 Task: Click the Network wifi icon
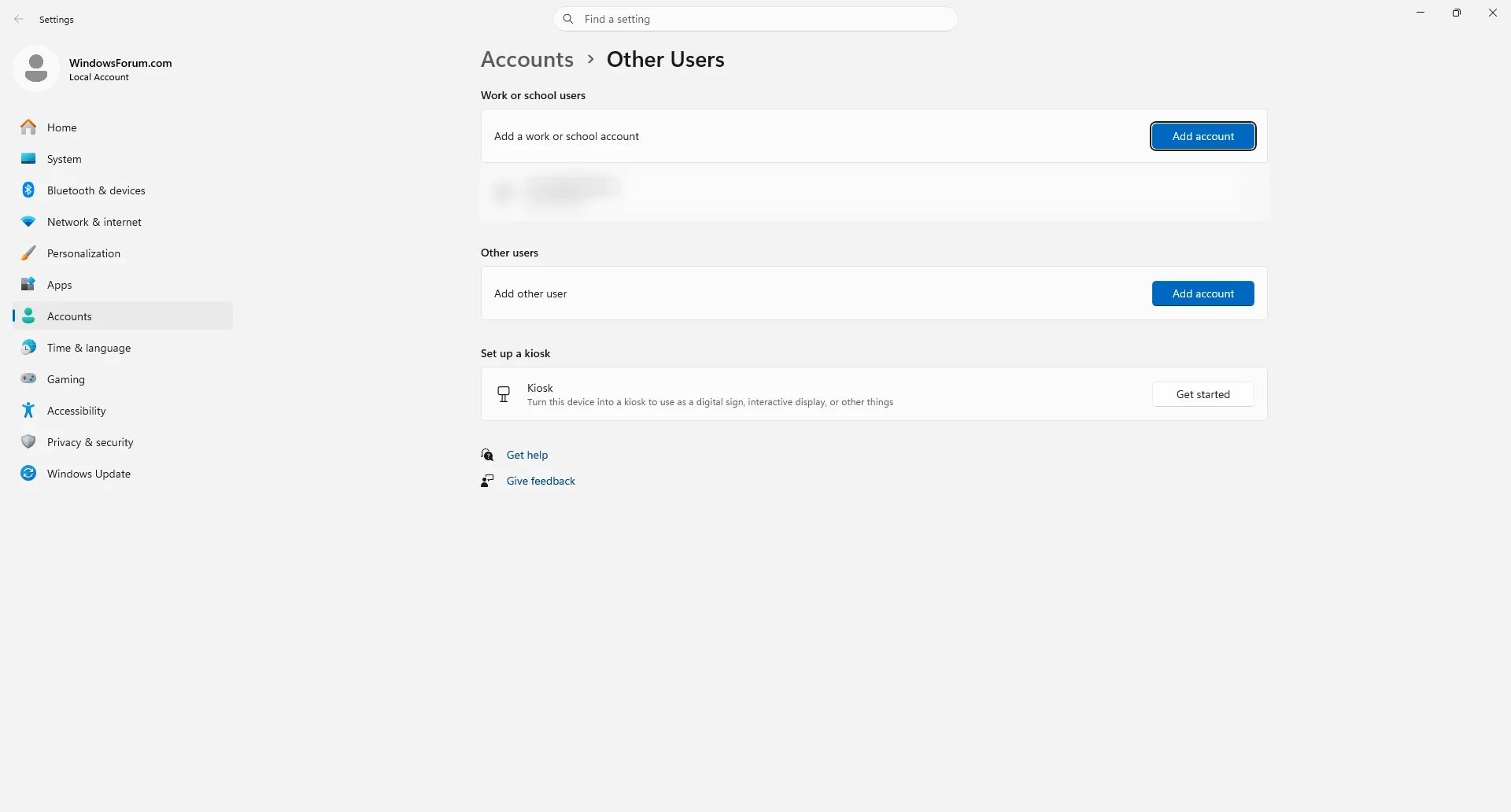[x=28, y=222]
